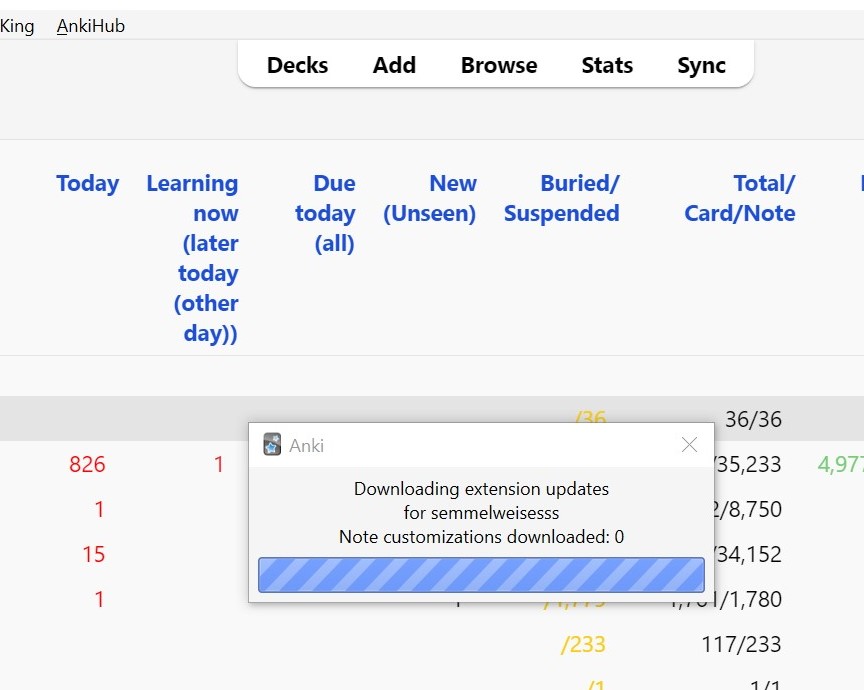The width and height of the screenshot is (864, 690).
Task: Click the Buried/Suspended column header
Action: 561,198
